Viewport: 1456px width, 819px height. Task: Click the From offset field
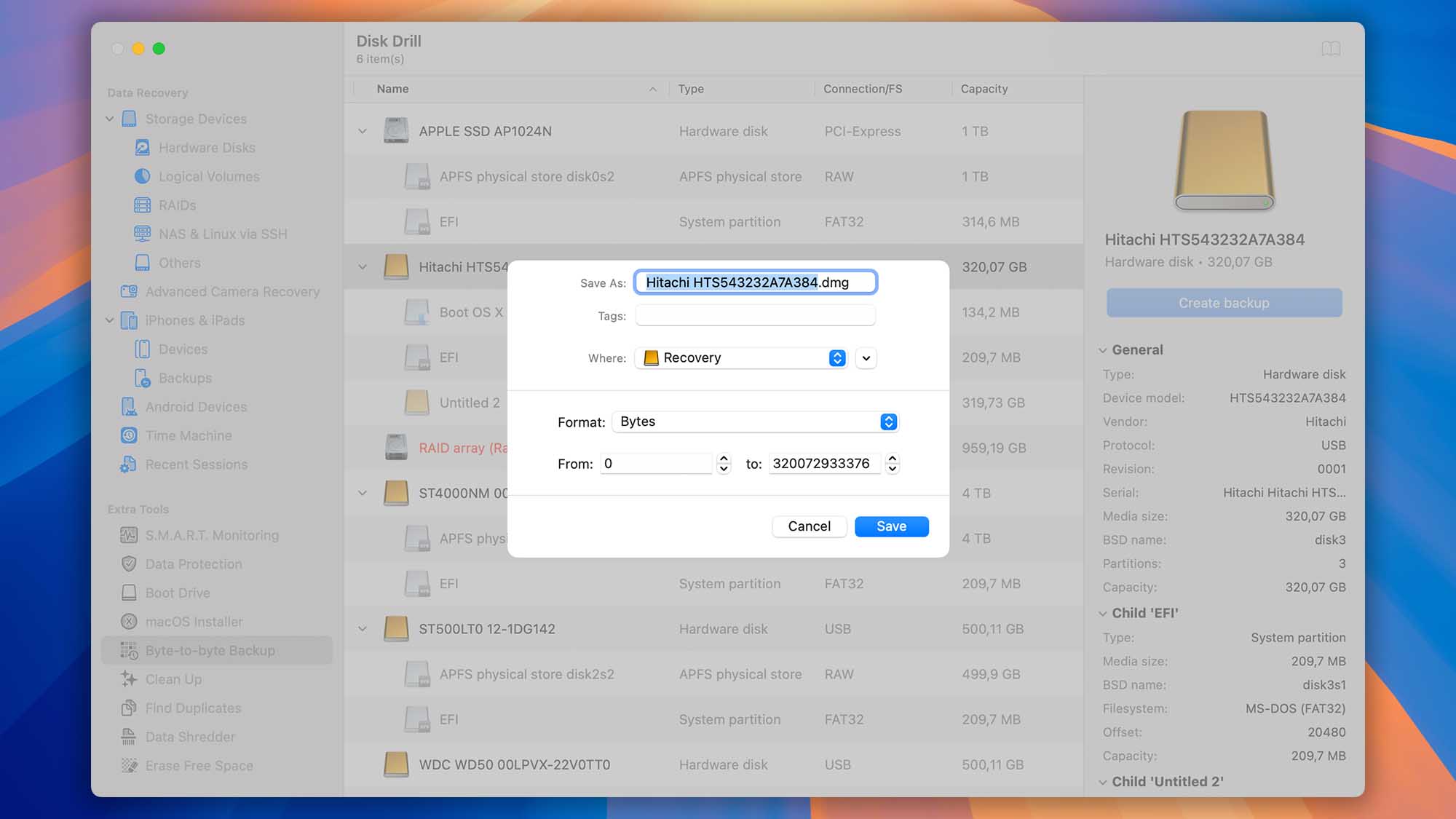pyautogui.click(x=656, y=464)
